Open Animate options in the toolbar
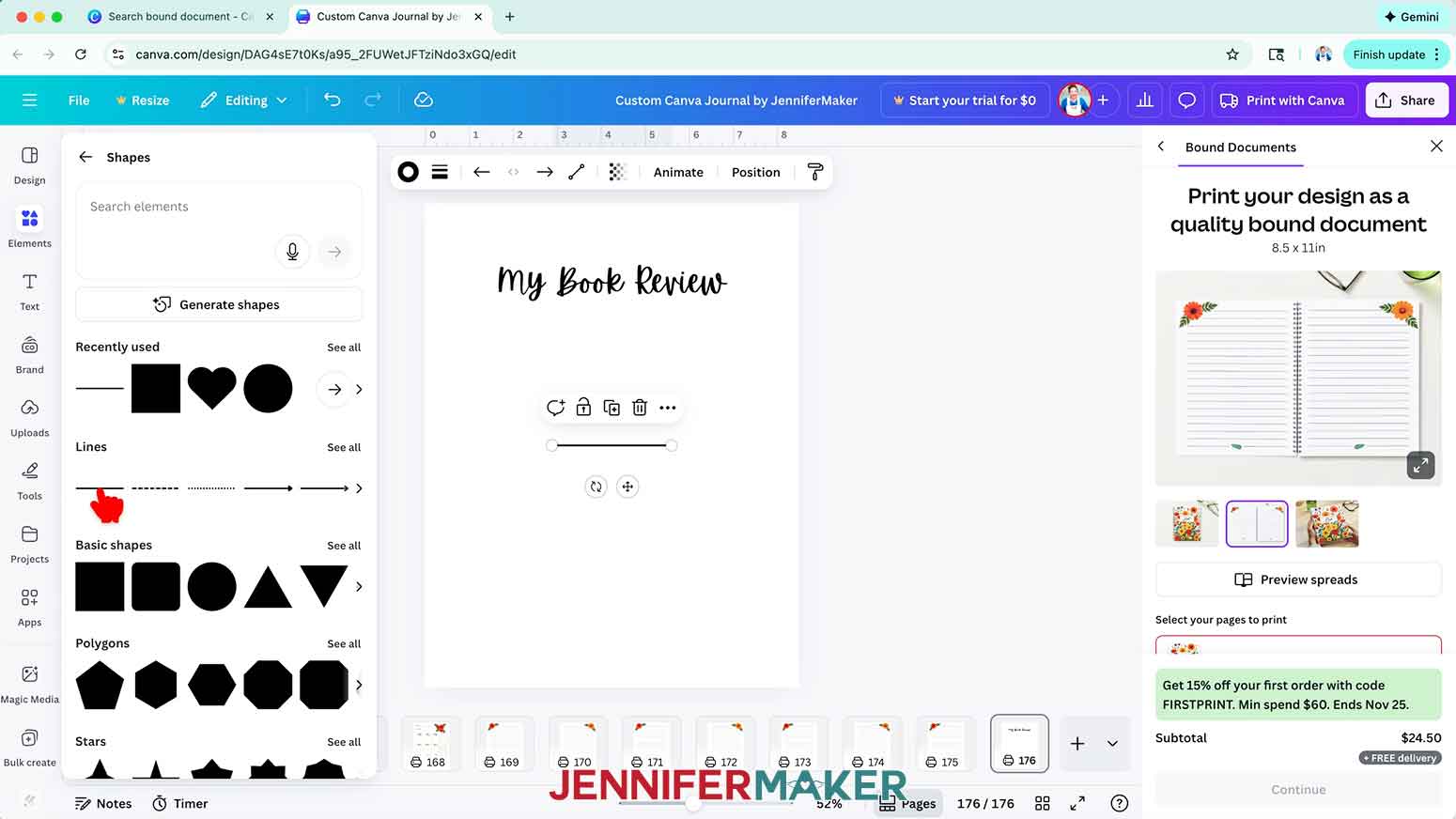Image resolution: width=1456 pixels, height=819 pixels. tap(678, 172)
